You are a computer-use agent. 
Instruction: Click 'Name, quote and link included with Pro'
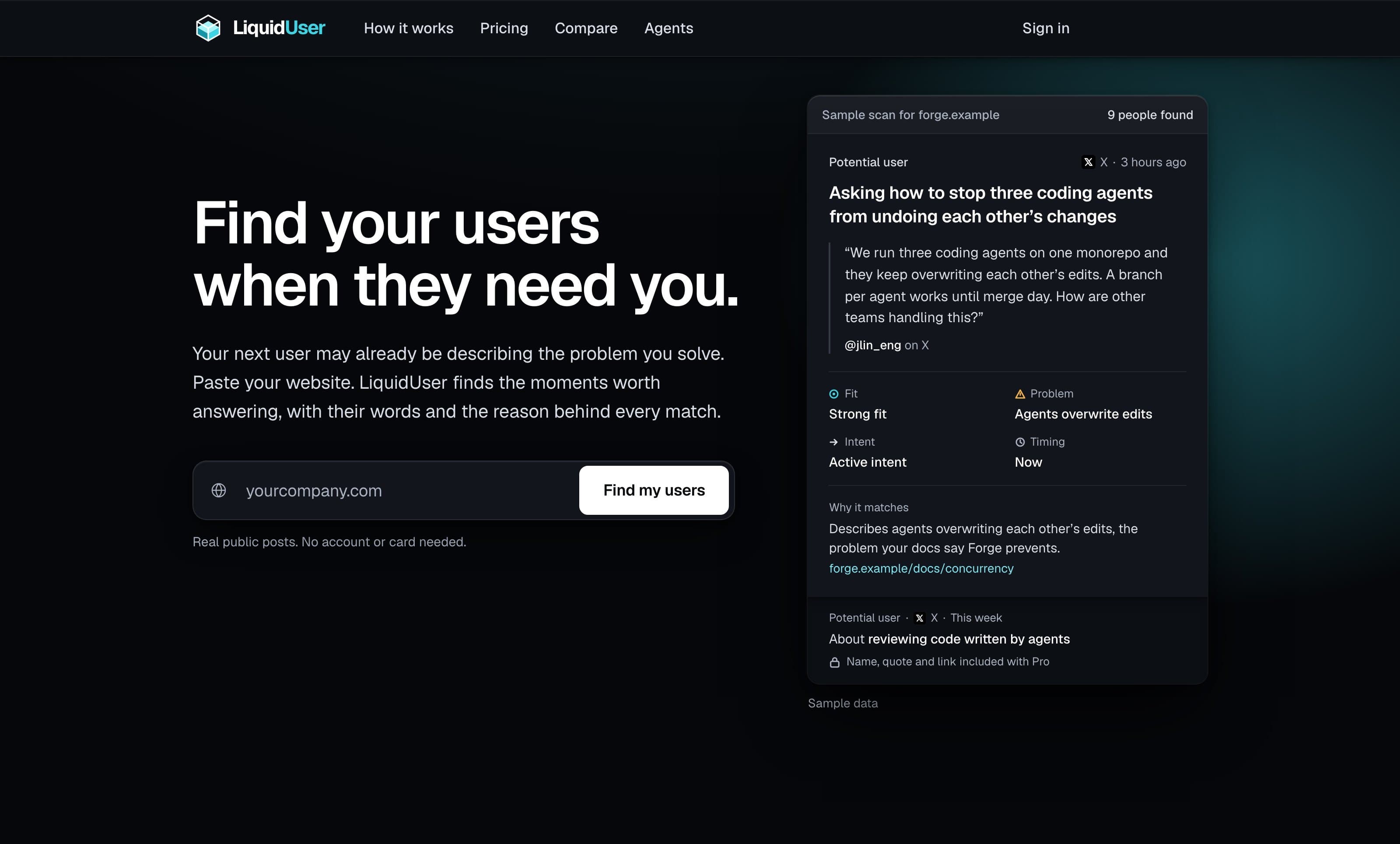(x=948, y=661)
